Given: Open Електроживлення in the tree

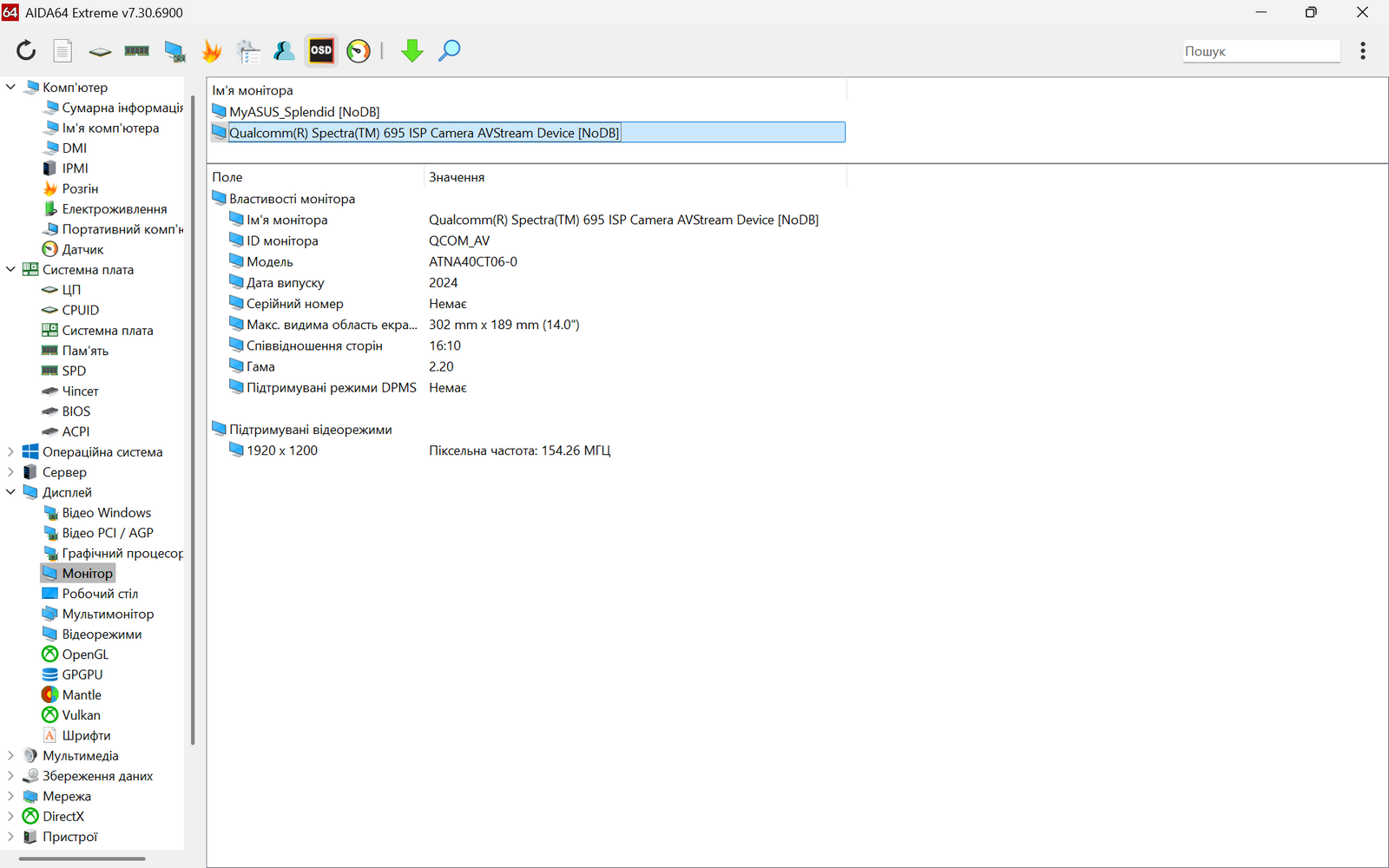Looking at the screenshot, I should coord(105,209).
